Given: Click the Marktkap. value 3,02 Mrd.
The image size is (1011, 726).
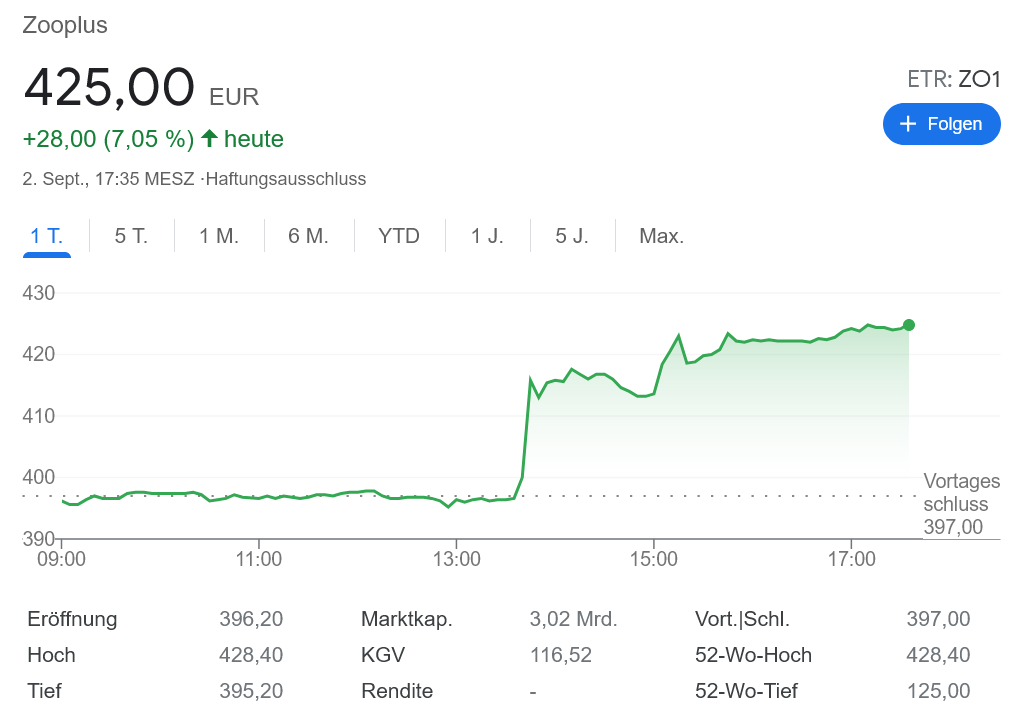Looking at the screenshot, I should click(573, 619).
